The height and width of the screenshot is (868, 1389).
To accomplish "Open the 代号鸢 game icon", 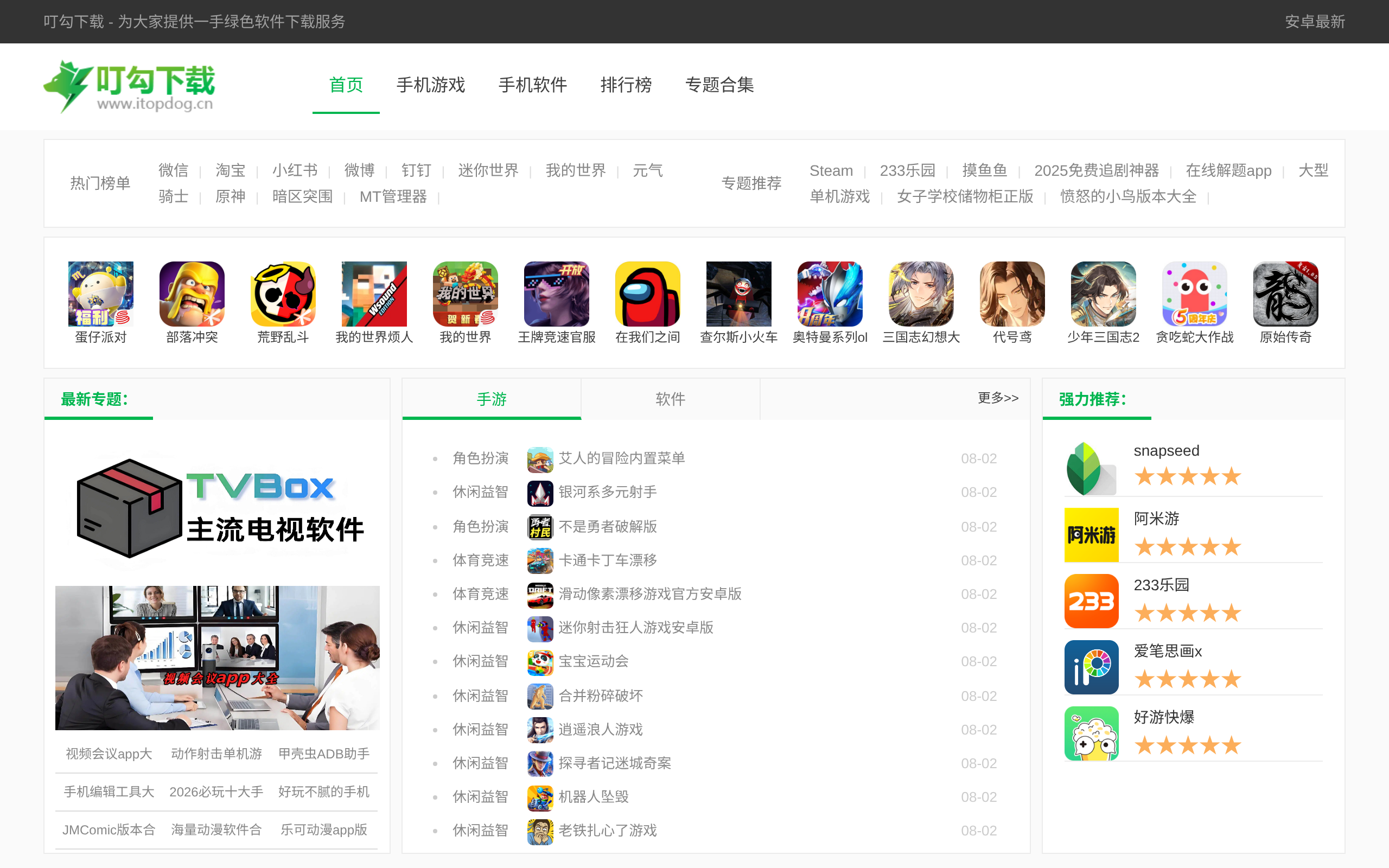I will click(x=1012, y=294).
